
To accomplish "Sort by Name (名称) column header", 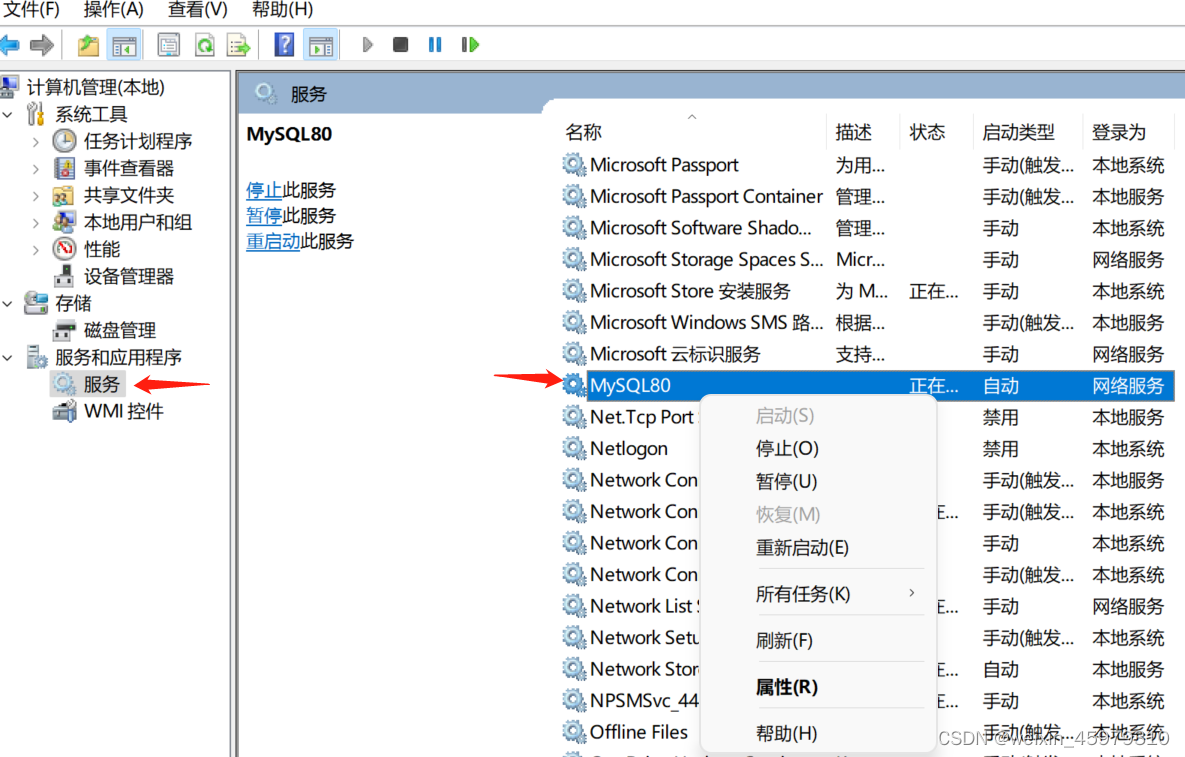I will click(693, 132).
